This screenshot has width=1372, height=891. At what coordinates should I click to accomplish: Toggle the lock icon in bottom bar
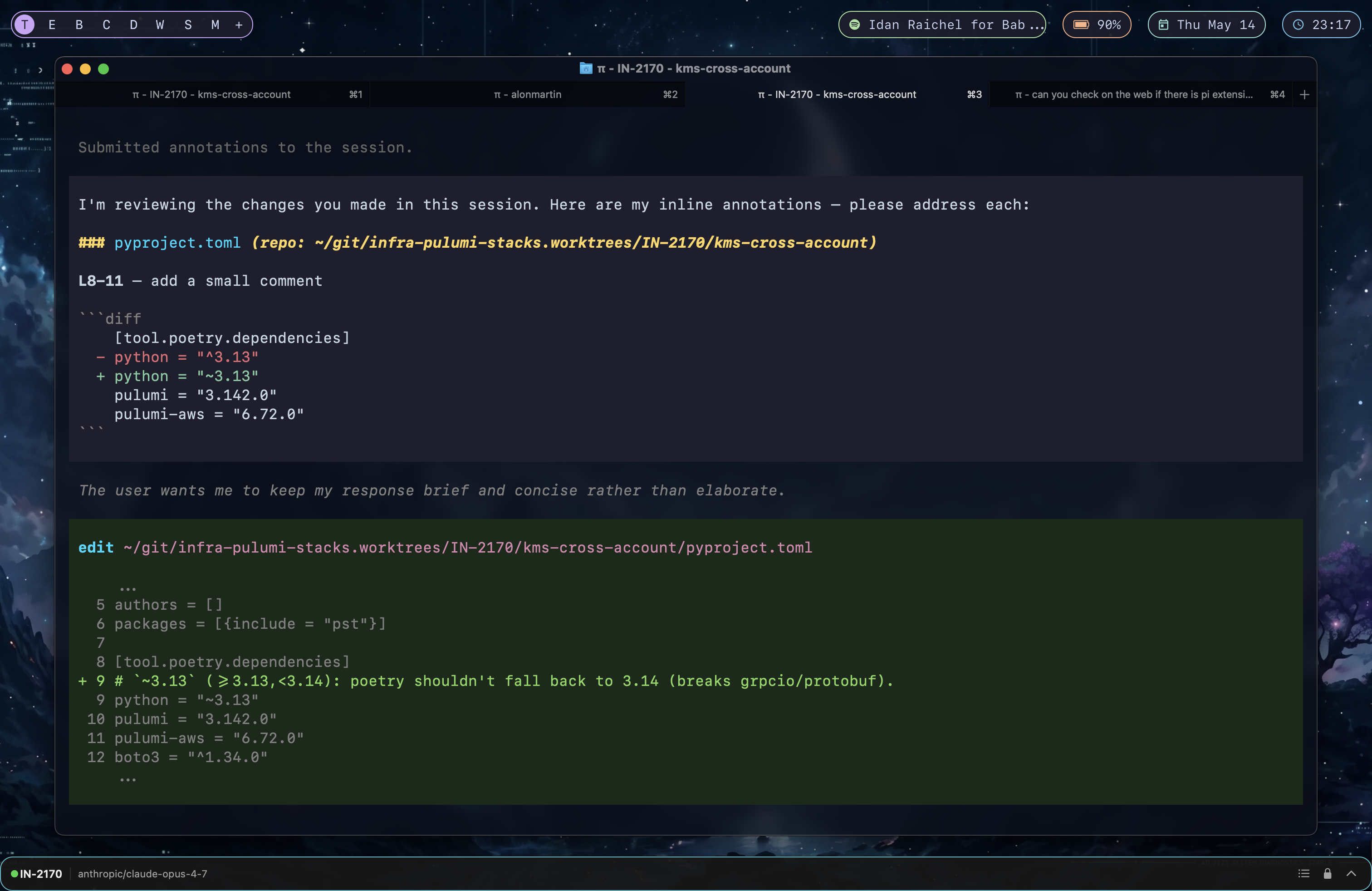tap(1328, 874)
